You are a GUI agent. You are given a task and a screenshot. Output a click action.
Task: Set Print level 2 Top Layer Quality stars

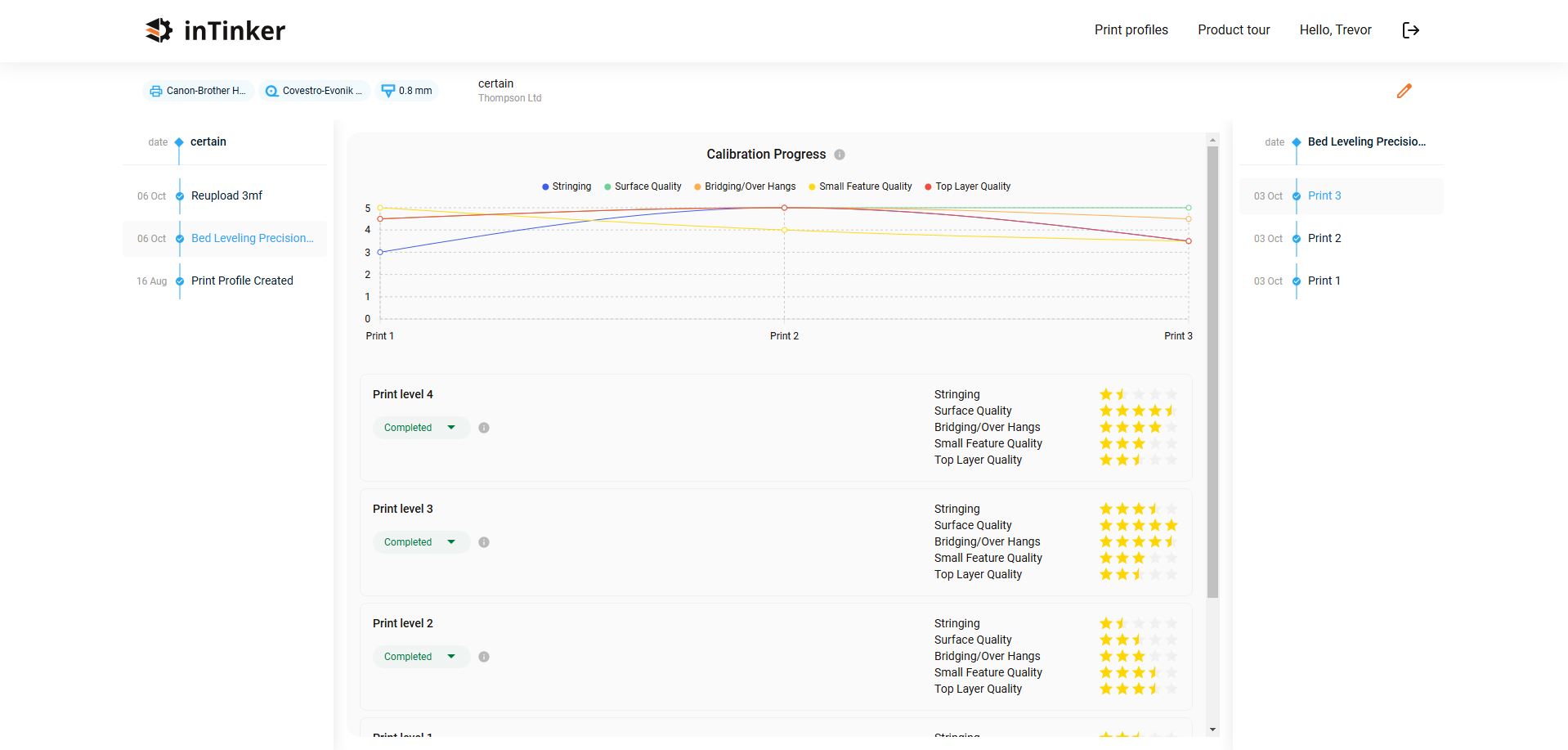coord(1138,689)
